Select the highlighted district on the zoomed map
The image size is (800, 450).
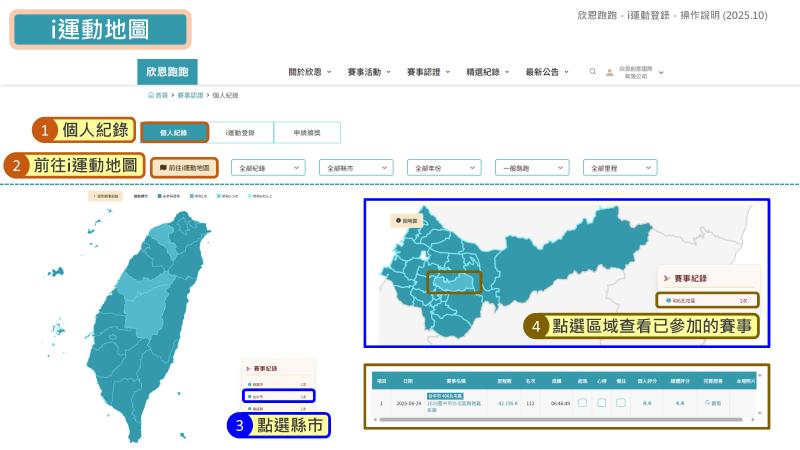click(453, 283)
